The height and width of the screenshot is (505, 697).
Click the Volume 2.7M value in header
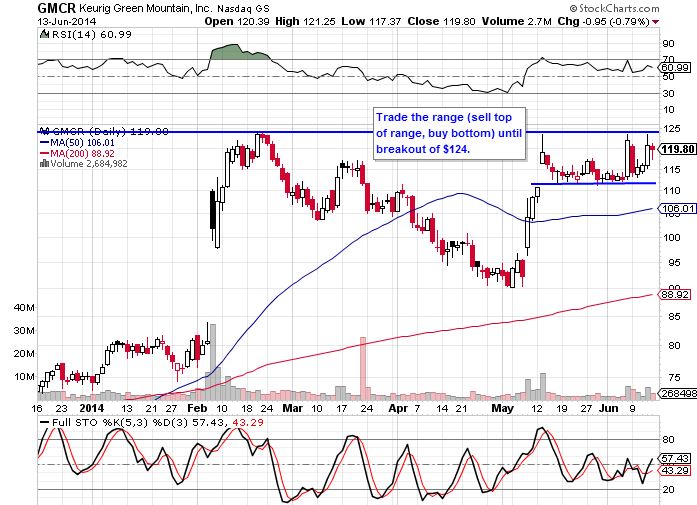click(x=517, y=21)
